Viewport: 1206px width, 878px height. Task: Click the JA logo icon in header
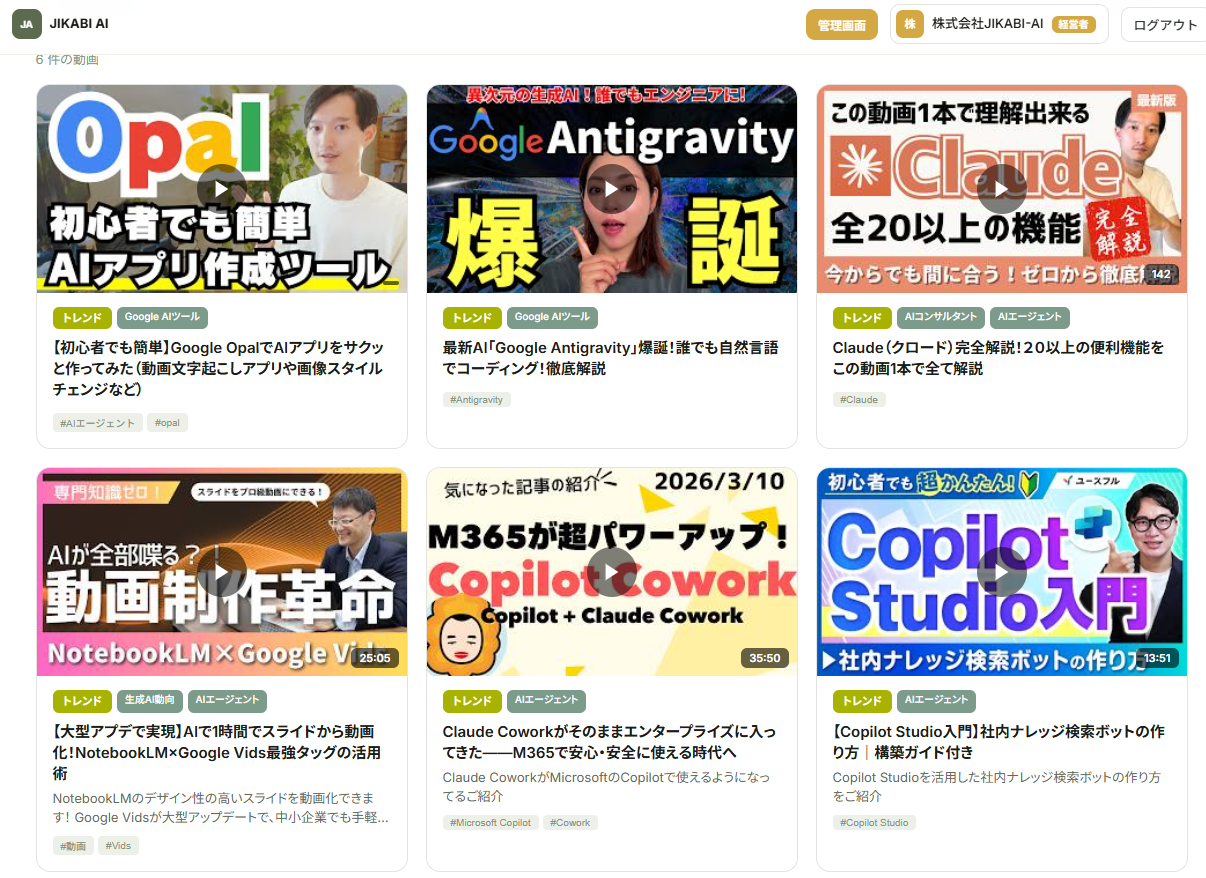(x=27, y=24)
